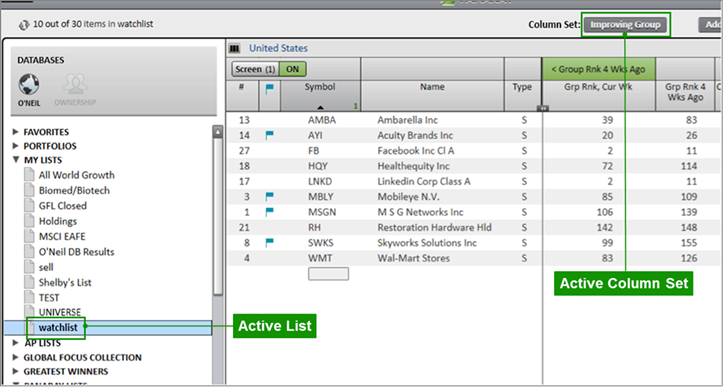The width and height of the screenshot is (723, 387).
Task: Expand the AP LISTS tree section
Action: (16, 343)
